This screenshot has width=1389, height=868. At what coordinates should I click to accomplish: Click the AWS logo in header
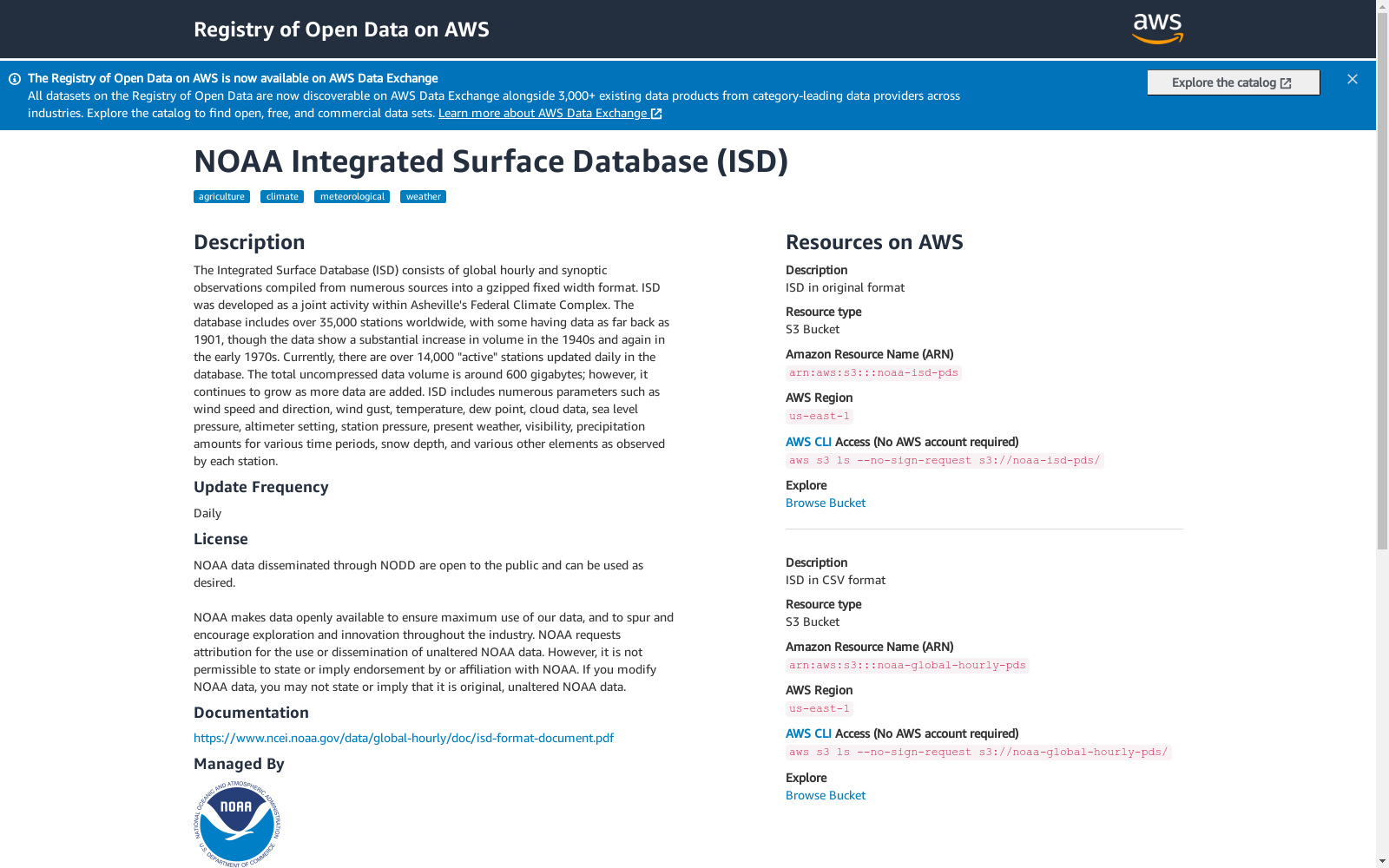(x=1157, y=29)
